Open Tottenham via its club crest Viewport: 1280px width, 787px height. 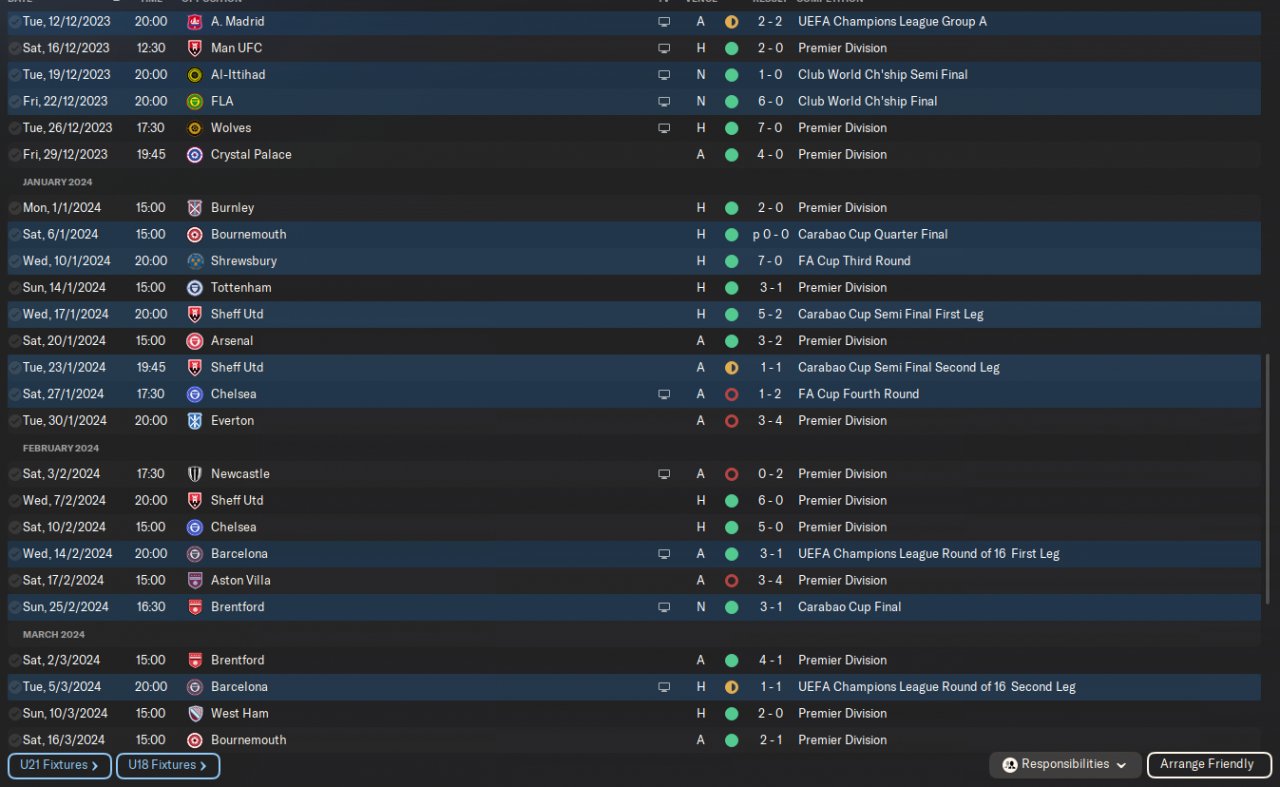(x=194, y=288)
